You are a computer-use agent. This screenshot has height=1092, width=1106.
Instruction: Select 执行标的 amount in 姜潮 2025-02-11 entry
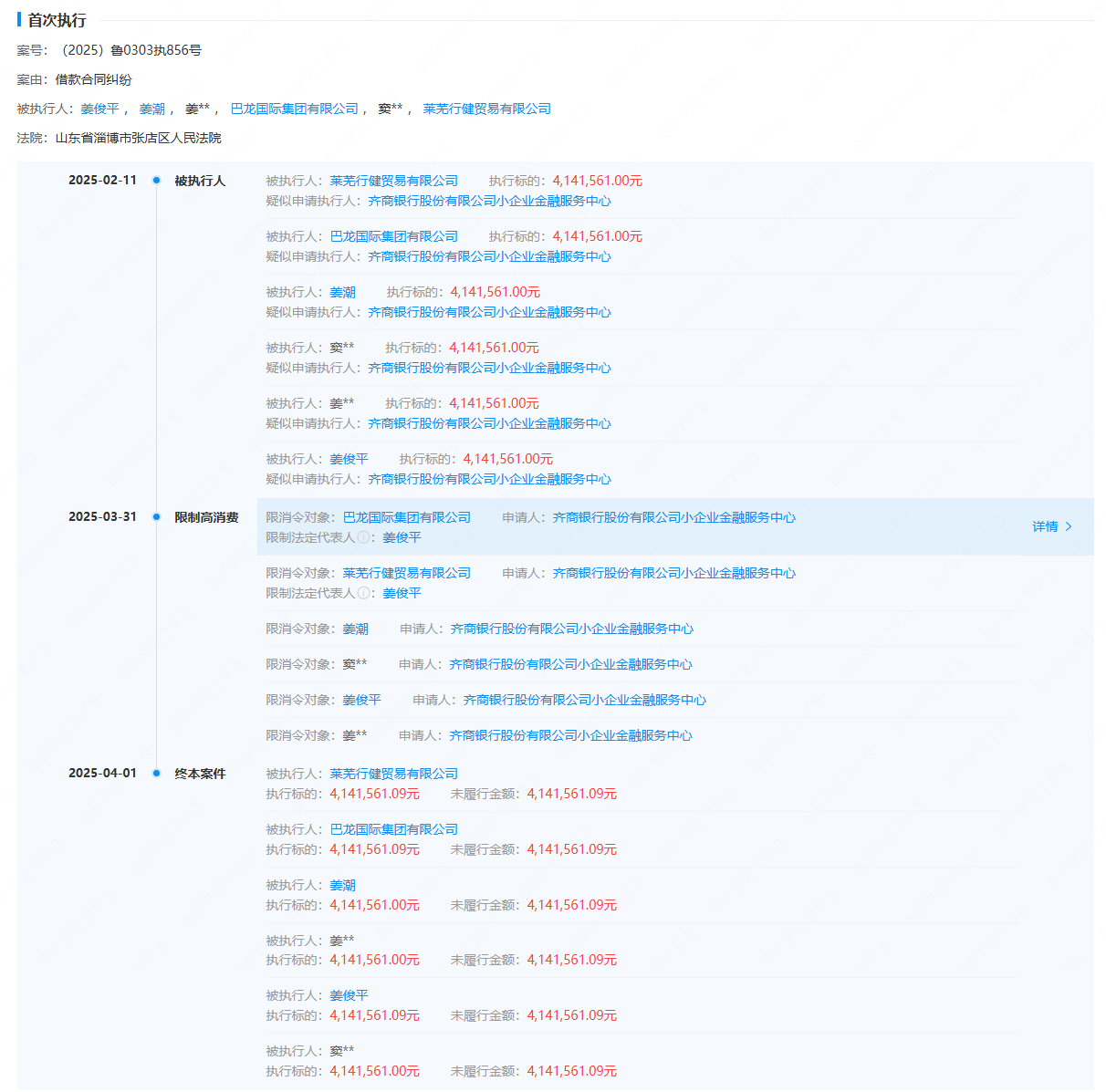[496, 293]
